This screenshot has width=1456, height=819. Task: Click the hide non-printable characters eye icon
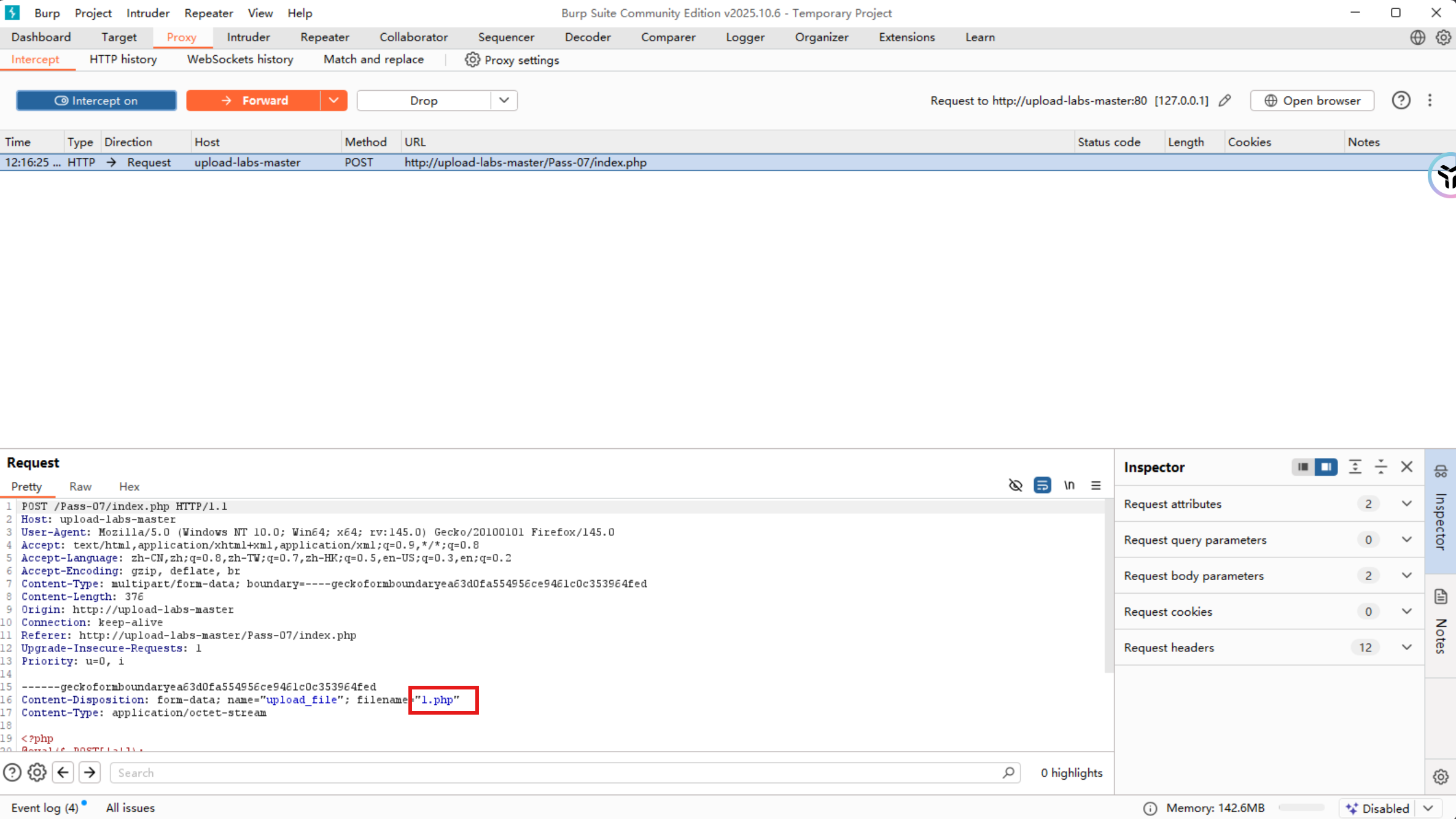pyautogui.click(x=1015, y=485)
